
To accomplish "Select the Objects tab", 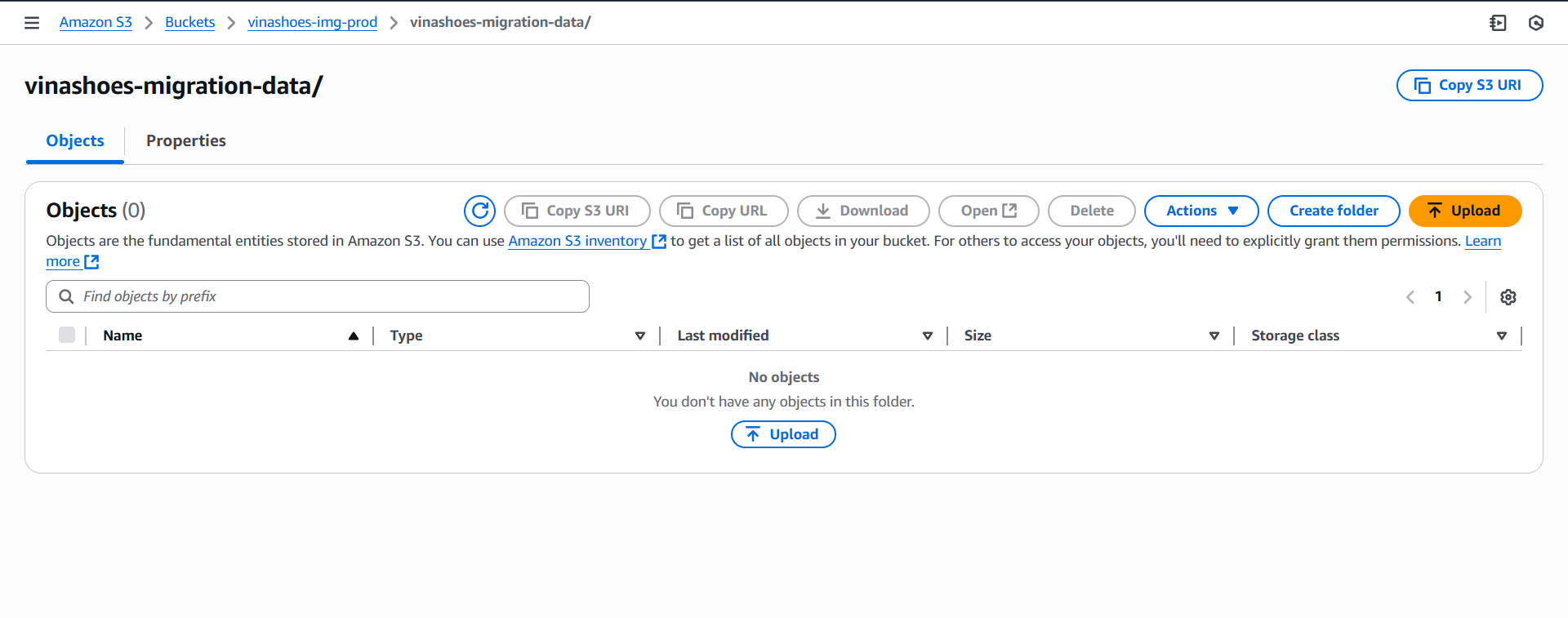I will pos(75,140).
